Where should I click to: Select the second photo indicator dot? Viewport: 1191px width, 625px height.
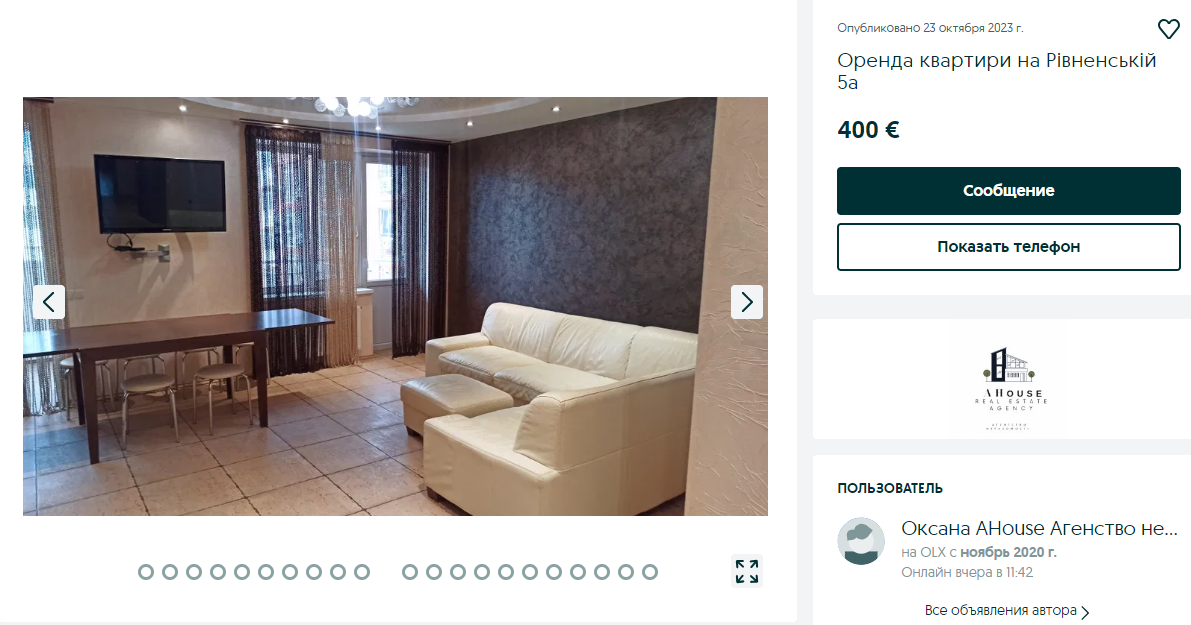170,572
